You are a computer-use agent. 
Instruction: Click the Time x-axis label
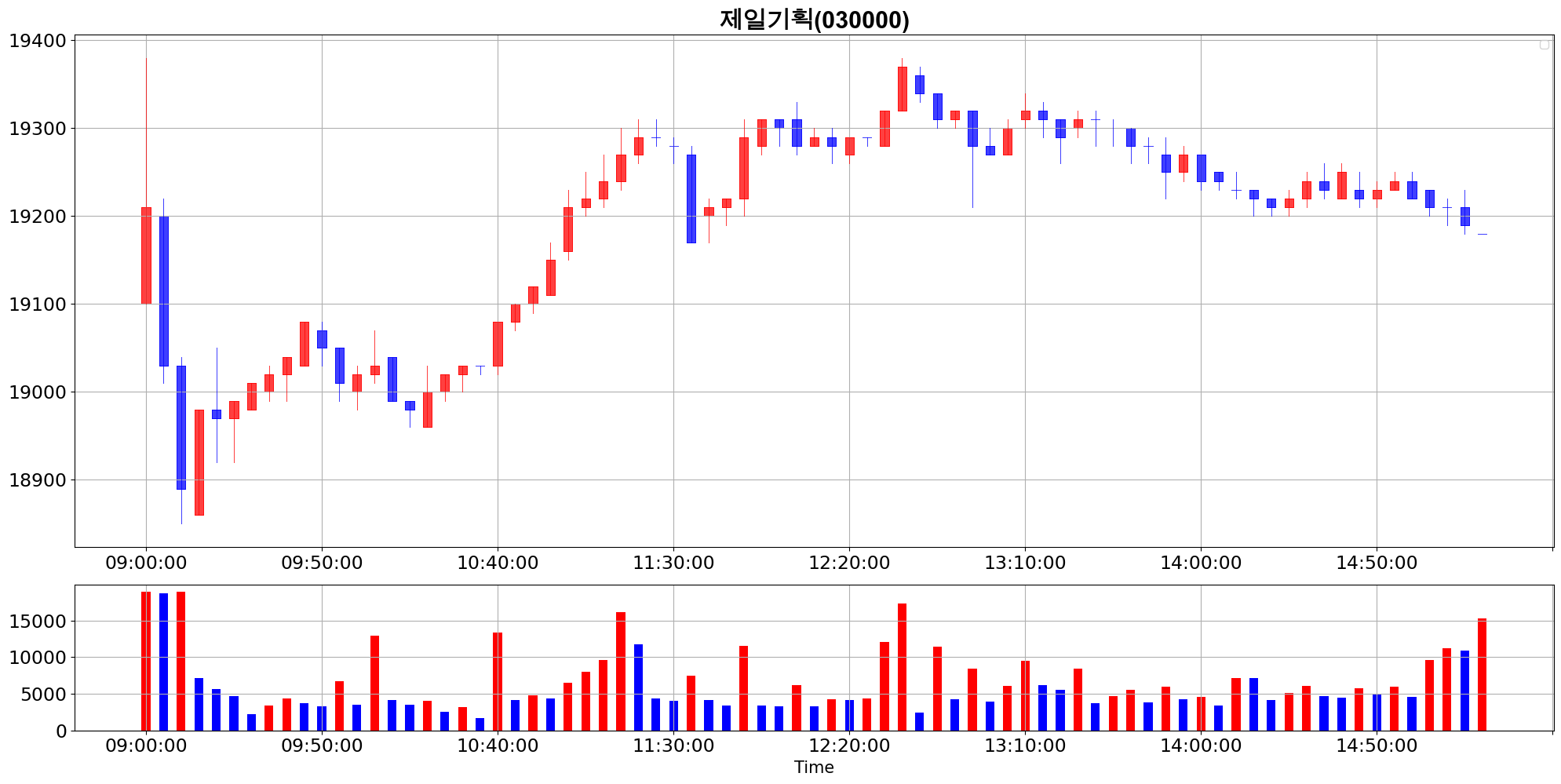pyautogui.click(x=814, y=767)
